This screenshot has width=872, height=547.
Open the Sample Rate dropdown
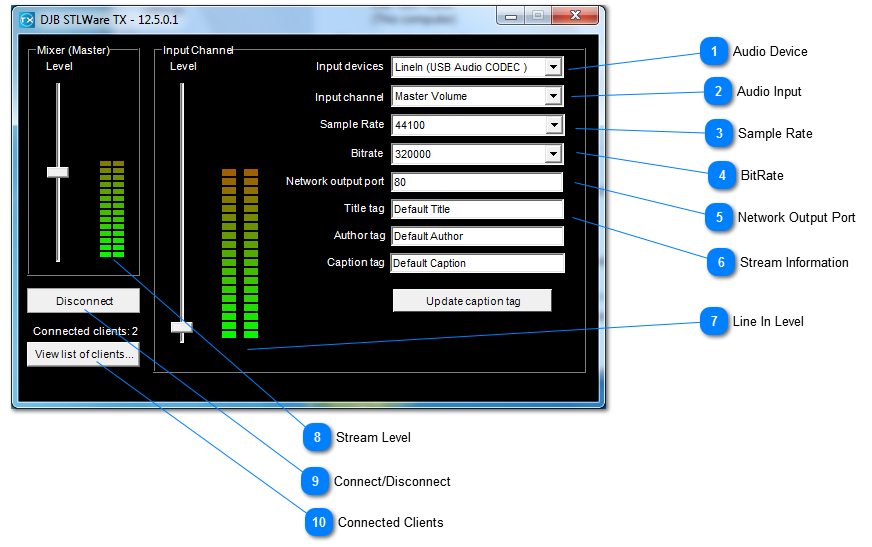pos(552,126)
